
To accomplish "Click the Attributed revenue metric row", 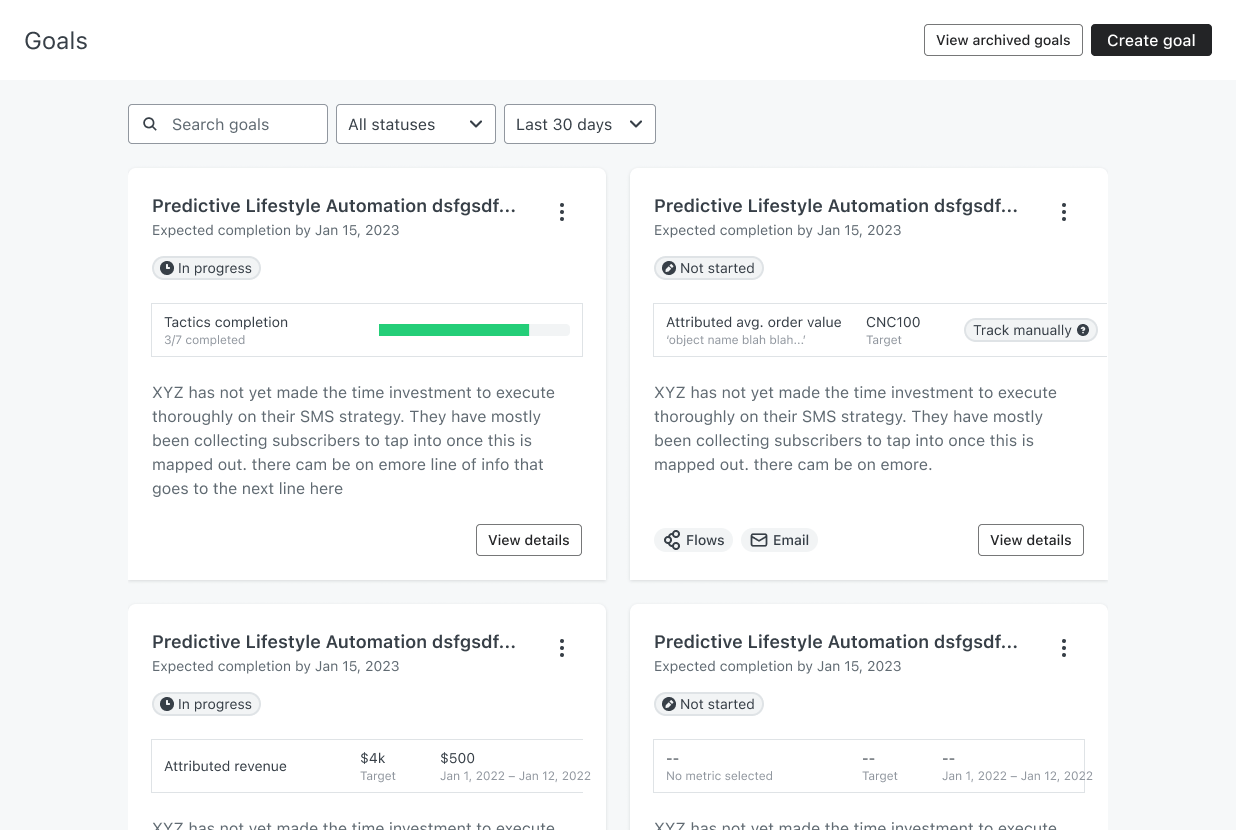I will click(x=368, y=766).
